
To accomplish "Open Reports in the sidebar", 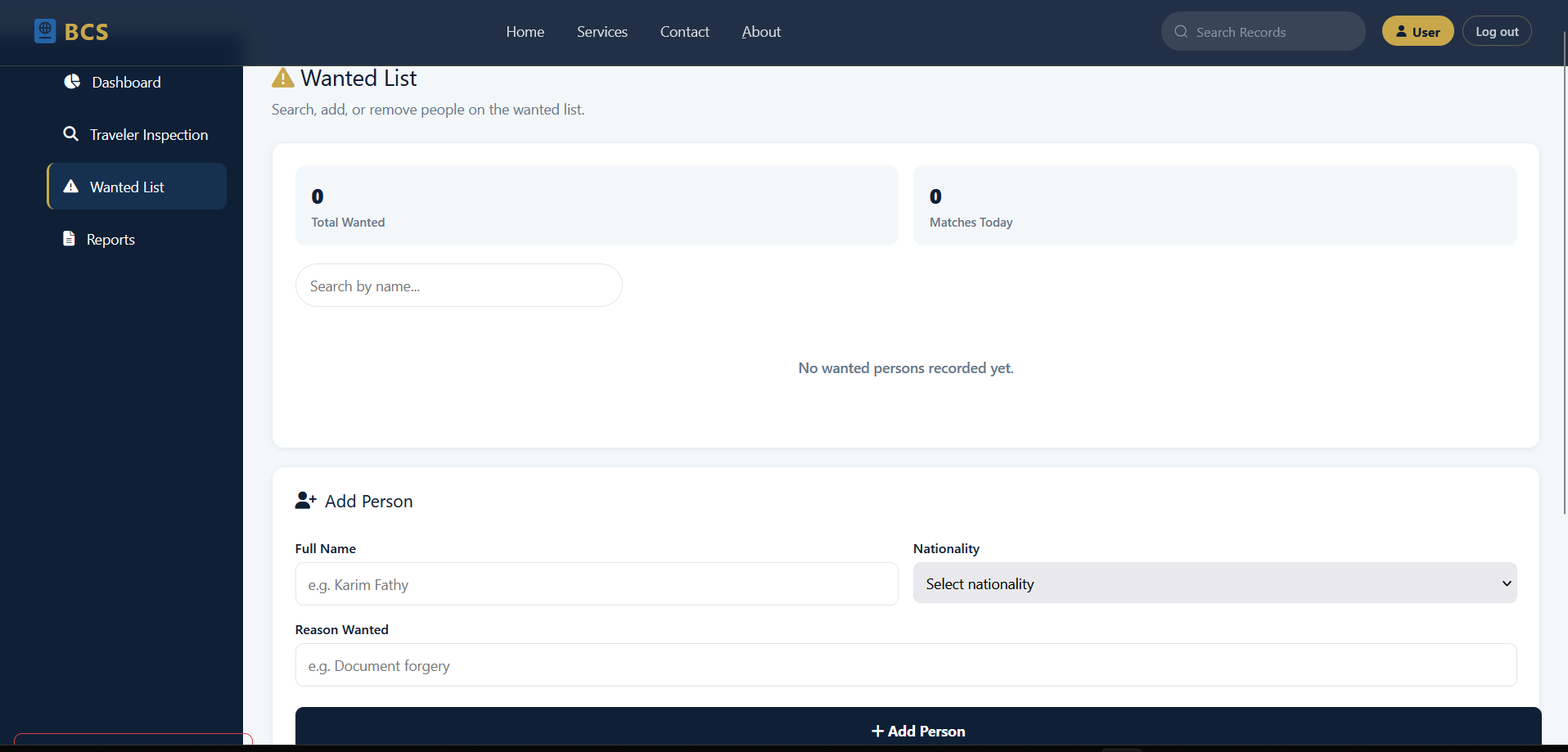I will [137, 239].
